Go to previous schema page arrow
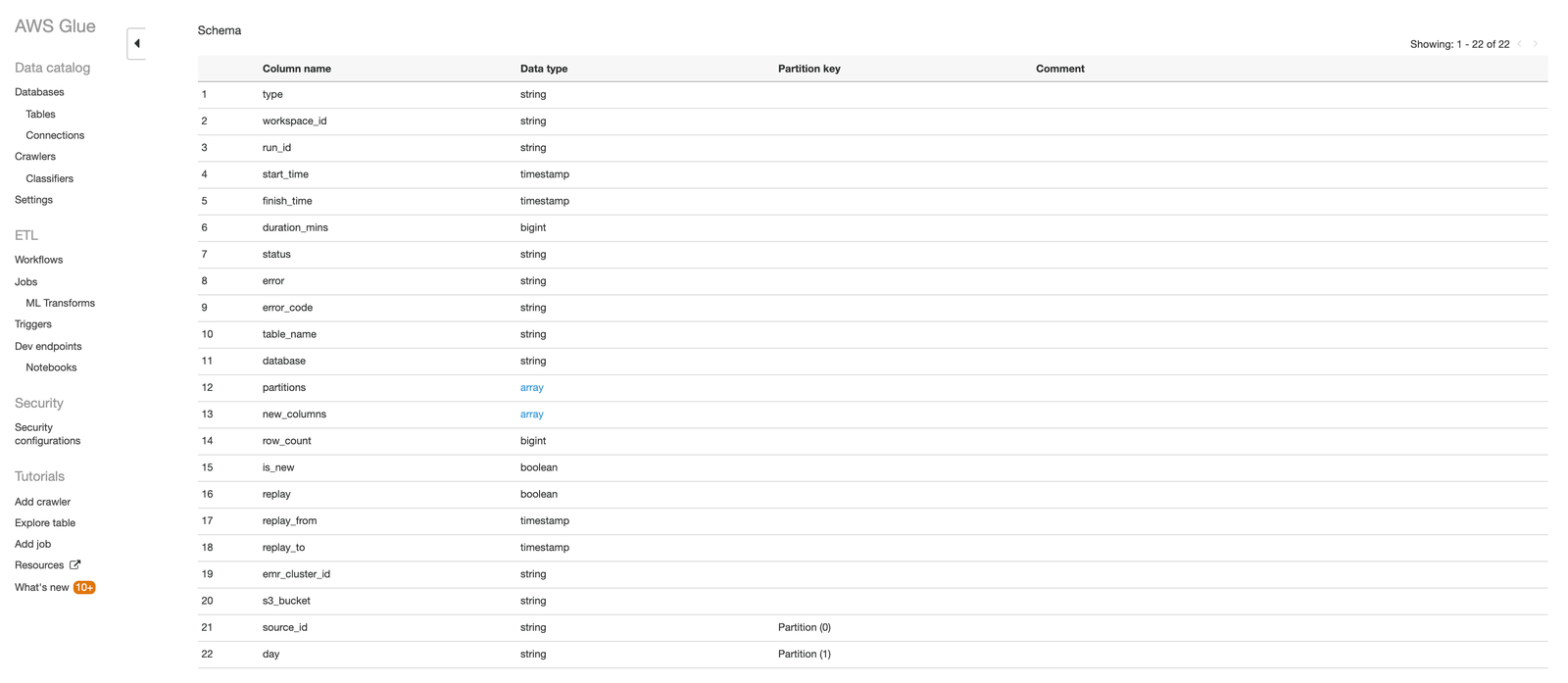1568x683 pixels. (1519, 44)
